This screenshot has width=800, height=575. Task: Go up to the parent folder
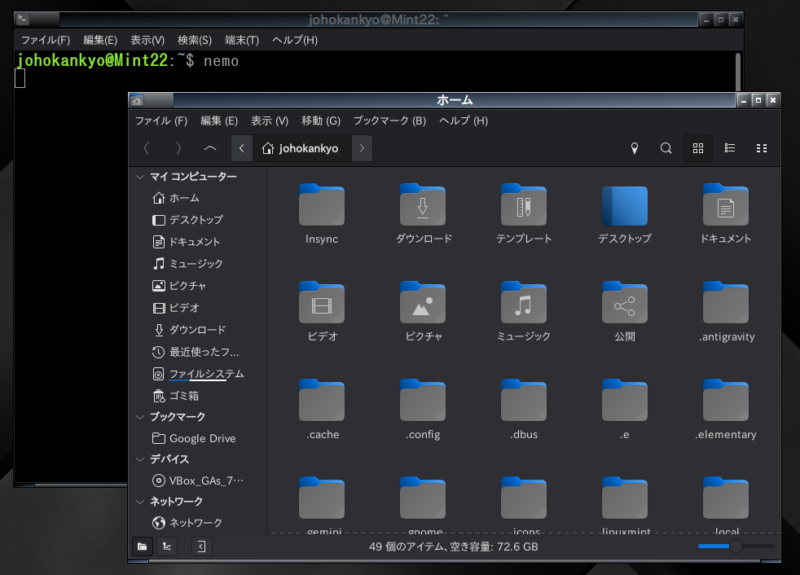pos(209,148)
